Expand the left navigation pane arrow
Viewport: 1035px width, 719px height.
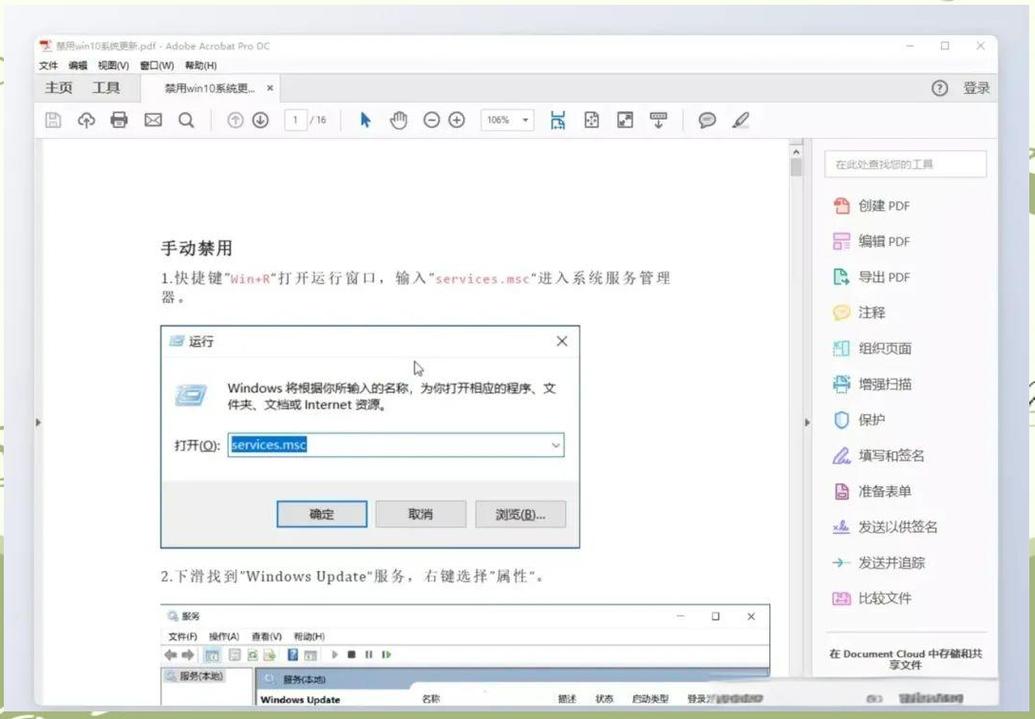click(x=37, y=423)
